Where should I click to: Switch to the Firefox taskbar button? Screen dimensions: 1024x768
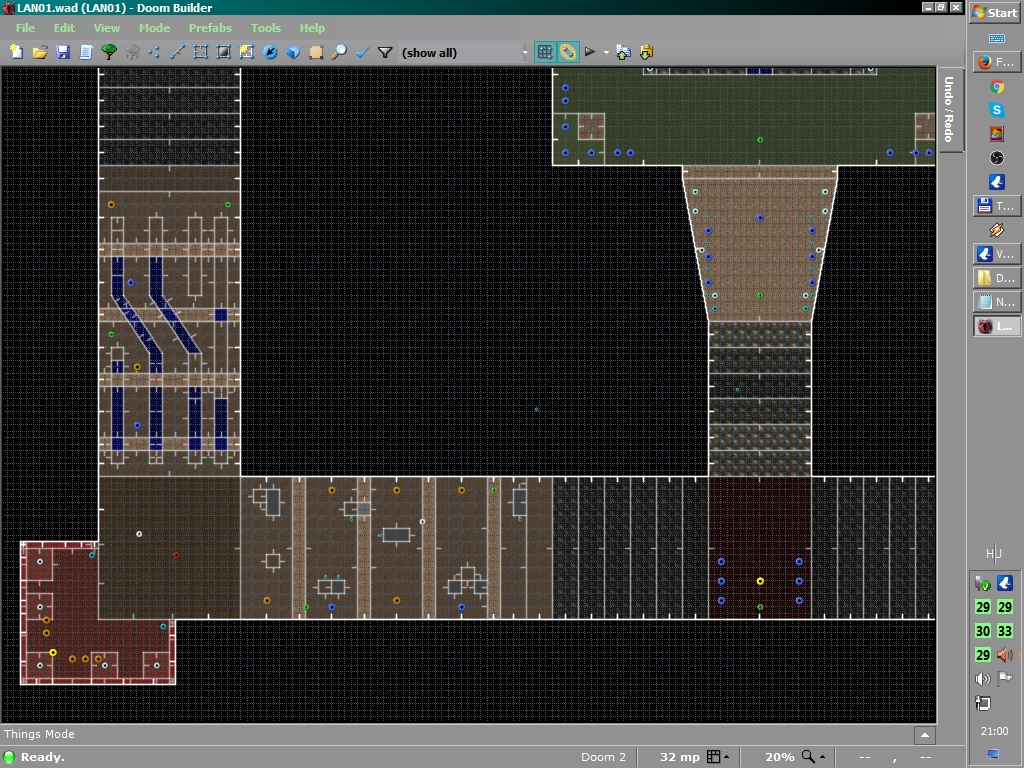pos(997,62)
